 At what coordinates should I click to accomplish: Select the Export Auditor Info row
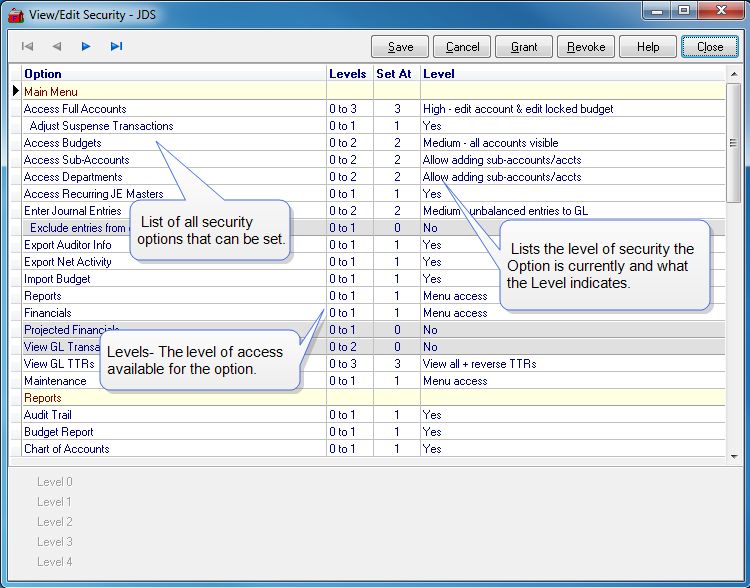(x=68, y=245)
